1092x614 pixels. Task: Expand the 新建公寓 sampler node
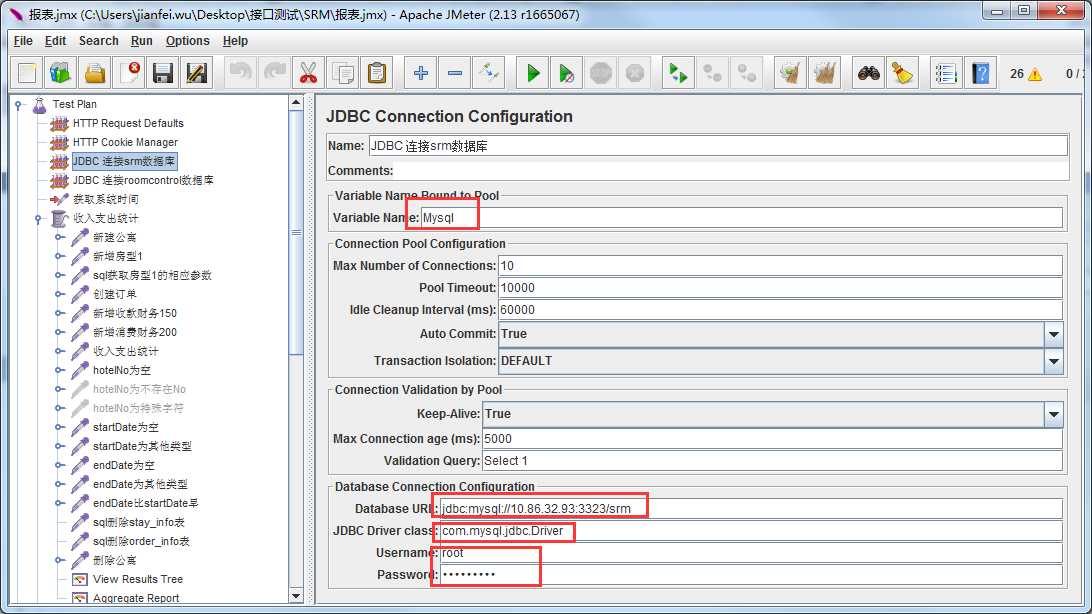click(x=59, y=237)
